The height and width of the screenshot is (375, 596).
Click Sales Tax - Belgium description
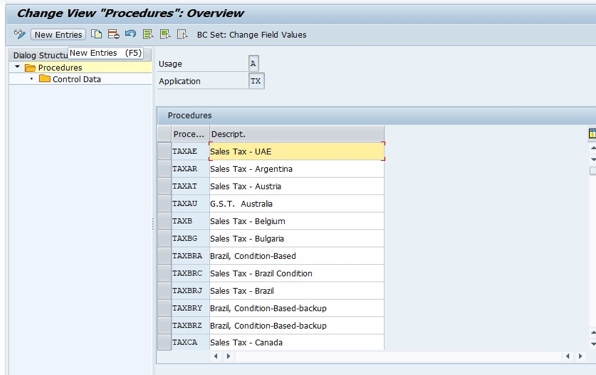click(296, 221)
